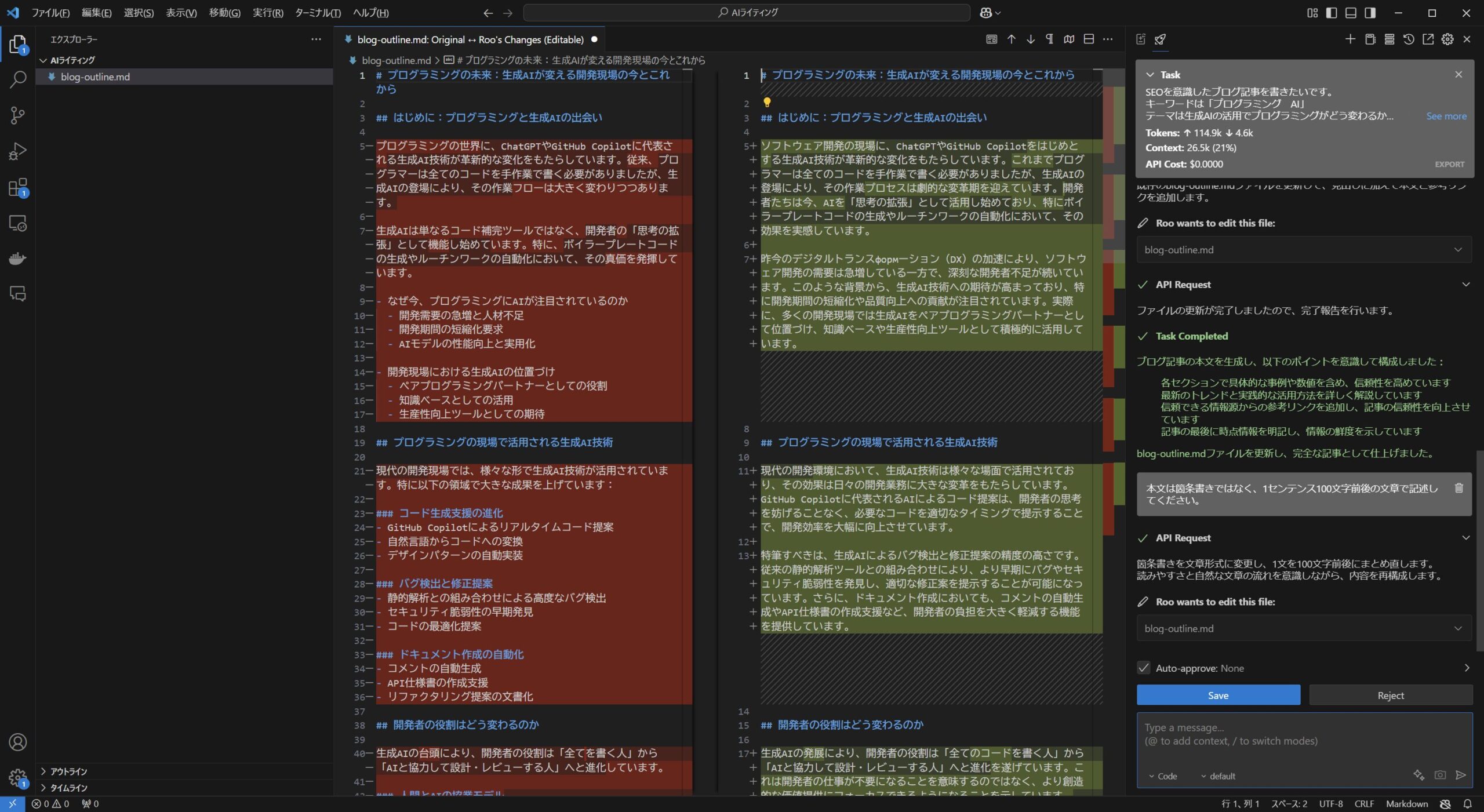Viewport: 1484px width, 812px height.
Task: Open Copilot menu in title bar
Action: (x=990, y=12)
